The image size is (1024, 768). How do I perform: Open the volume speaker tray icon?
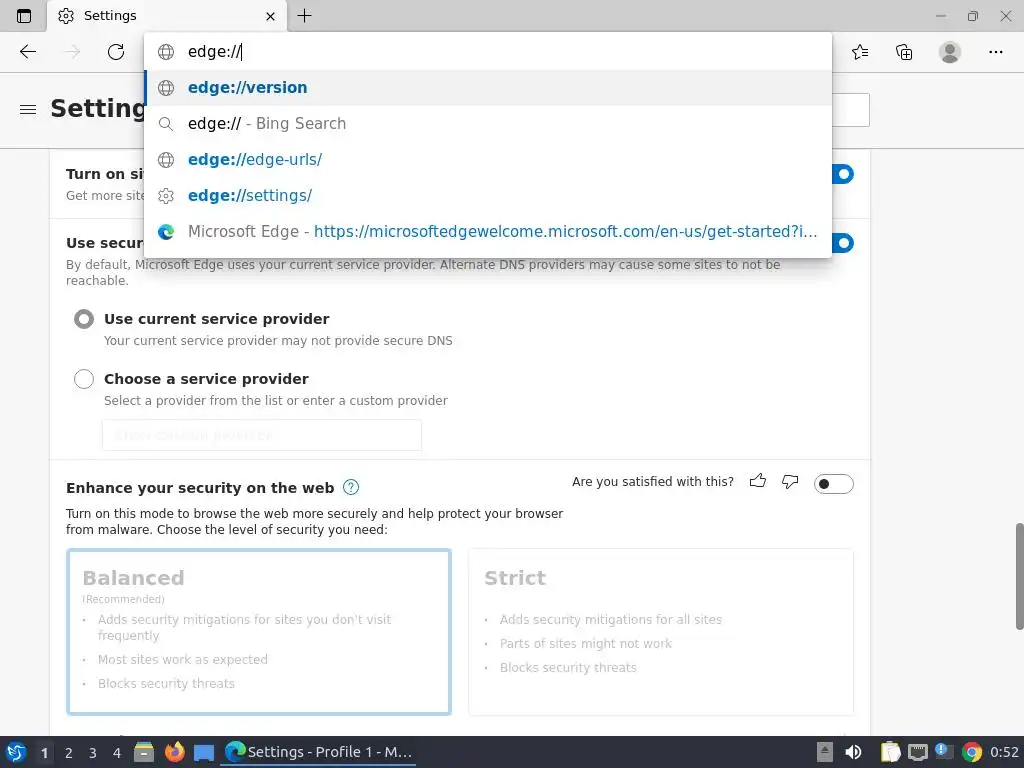pyautogui.click(x=853, y=752)
